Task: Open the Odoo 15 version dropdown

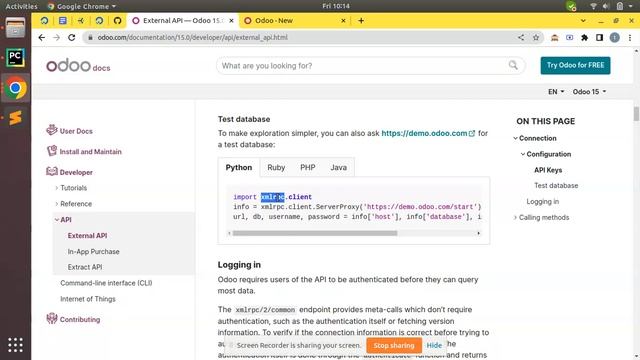Action: [589, 91]
